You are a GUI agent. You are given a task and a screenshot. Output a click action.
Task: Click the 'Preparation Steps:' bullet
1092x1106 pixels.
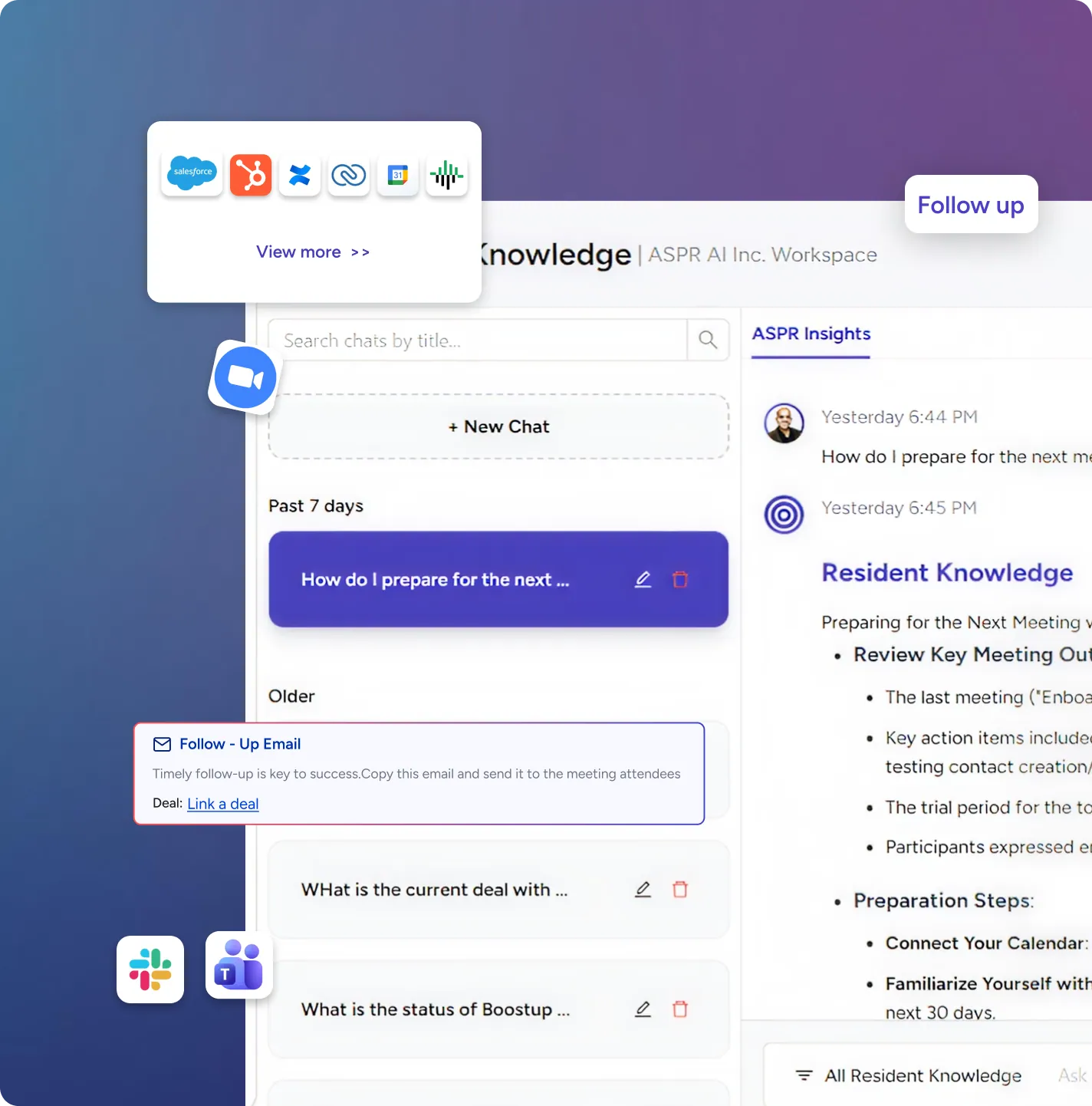click(944, 900)
